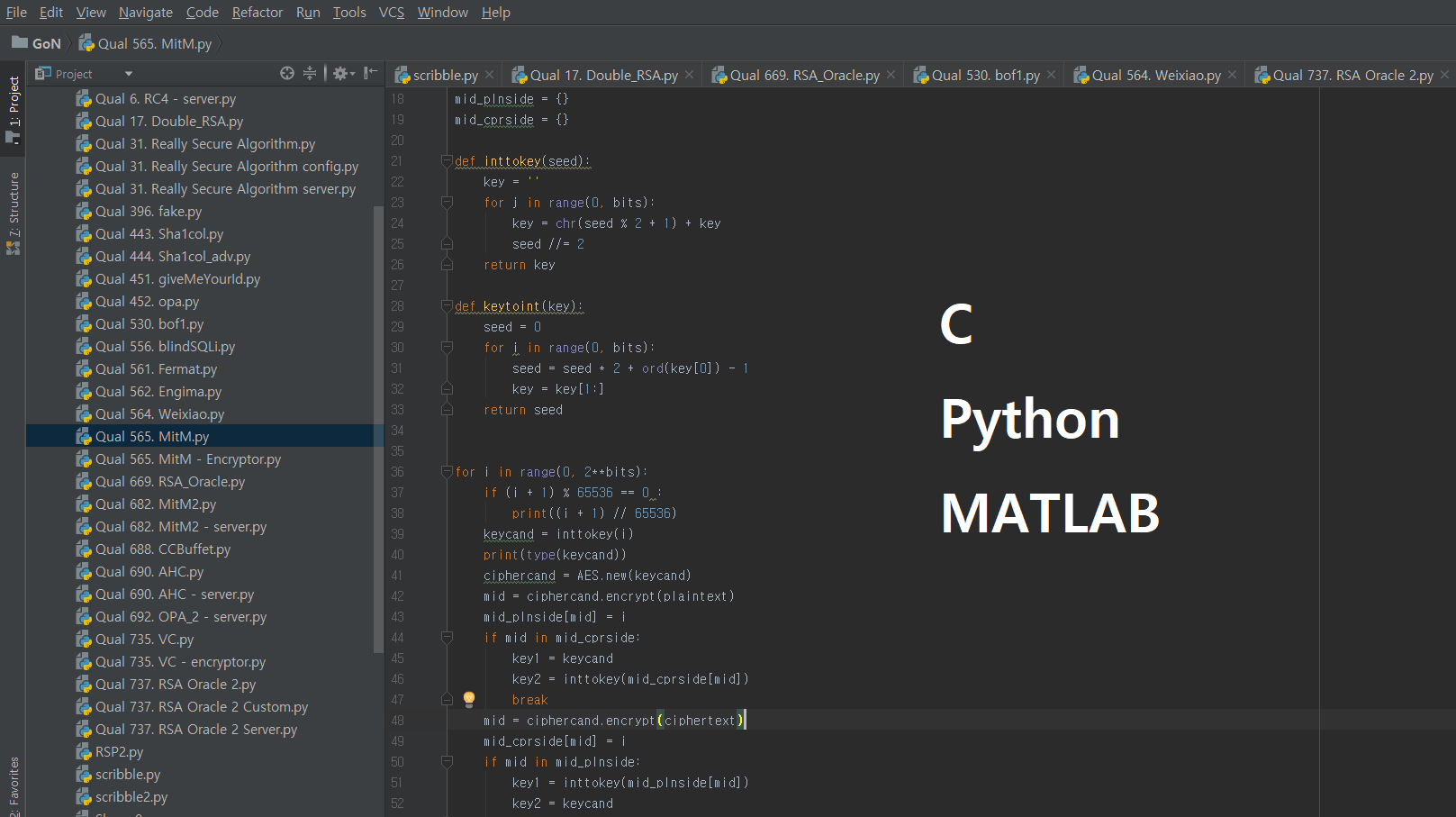Open the Help menu
Image resolution: width=1456 pixels, height=817 pixels.
[x=496, y=13]
